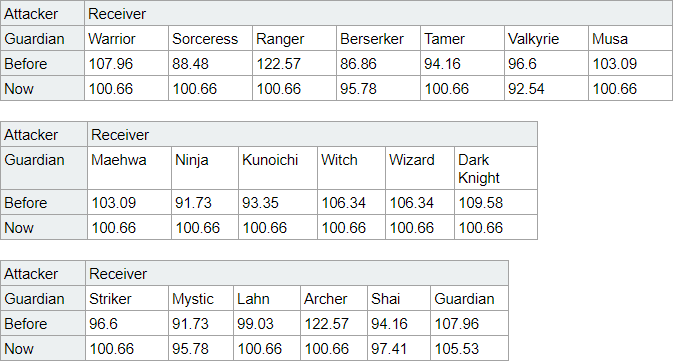This screenshot has height=362, width=674.
Task: Click the Witch header cell
Action: (x=351, y=168)
